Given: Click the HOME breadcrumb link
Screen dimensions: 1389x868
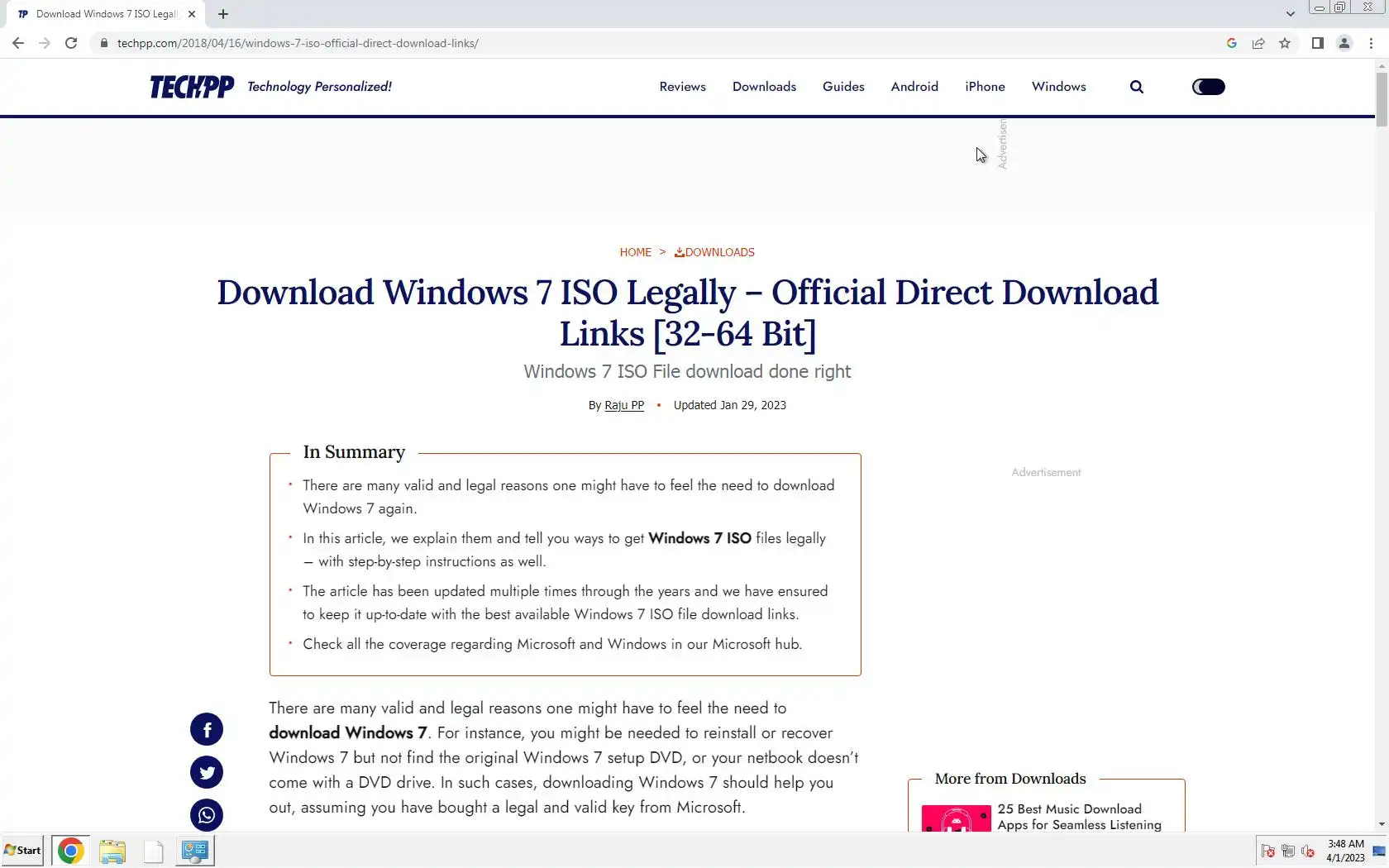Looking at the screenshot, I should pyautogui.click(x=636, y=252).
